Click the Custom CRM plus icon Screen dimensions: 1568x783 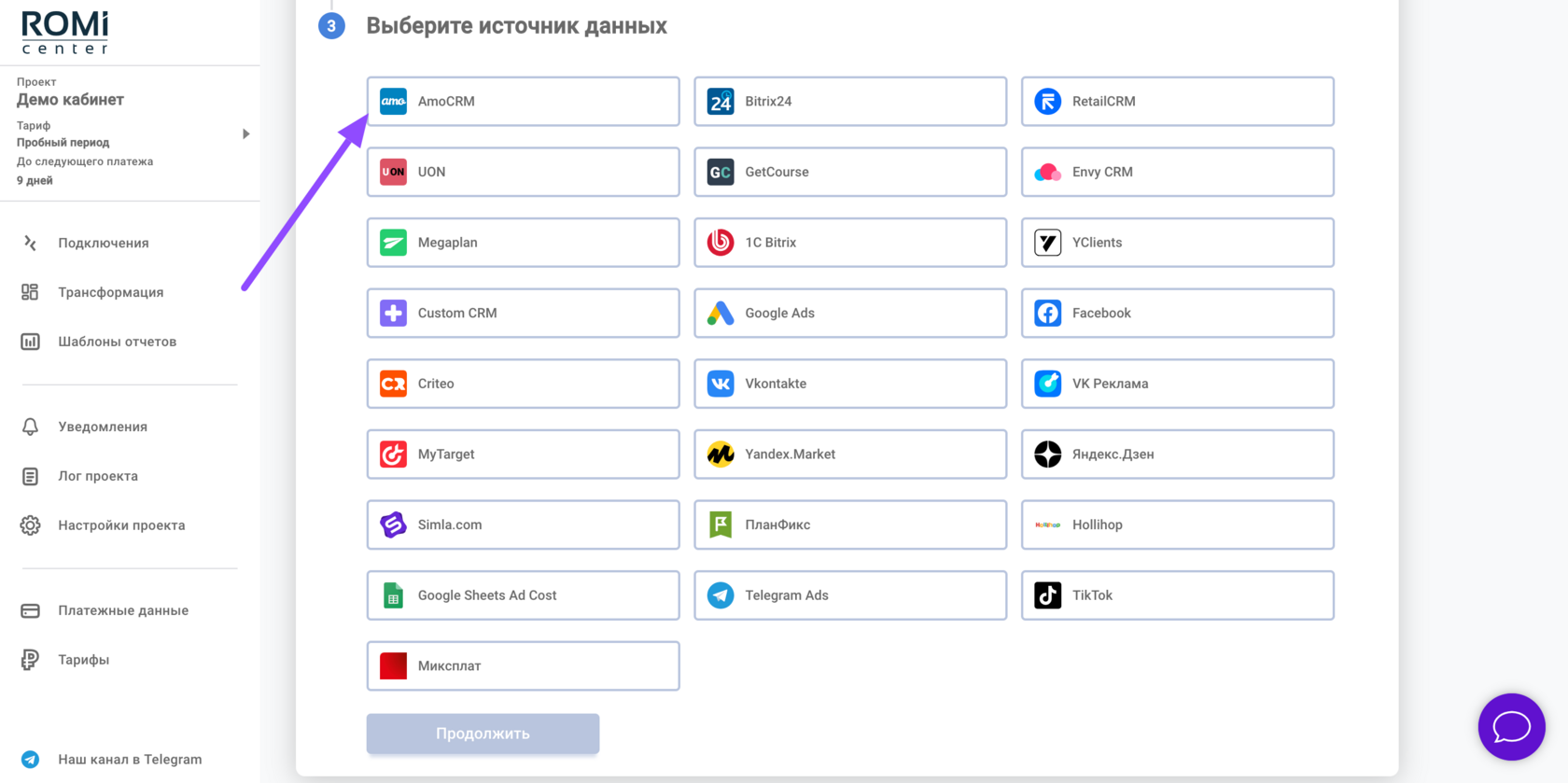click(393, 313)
